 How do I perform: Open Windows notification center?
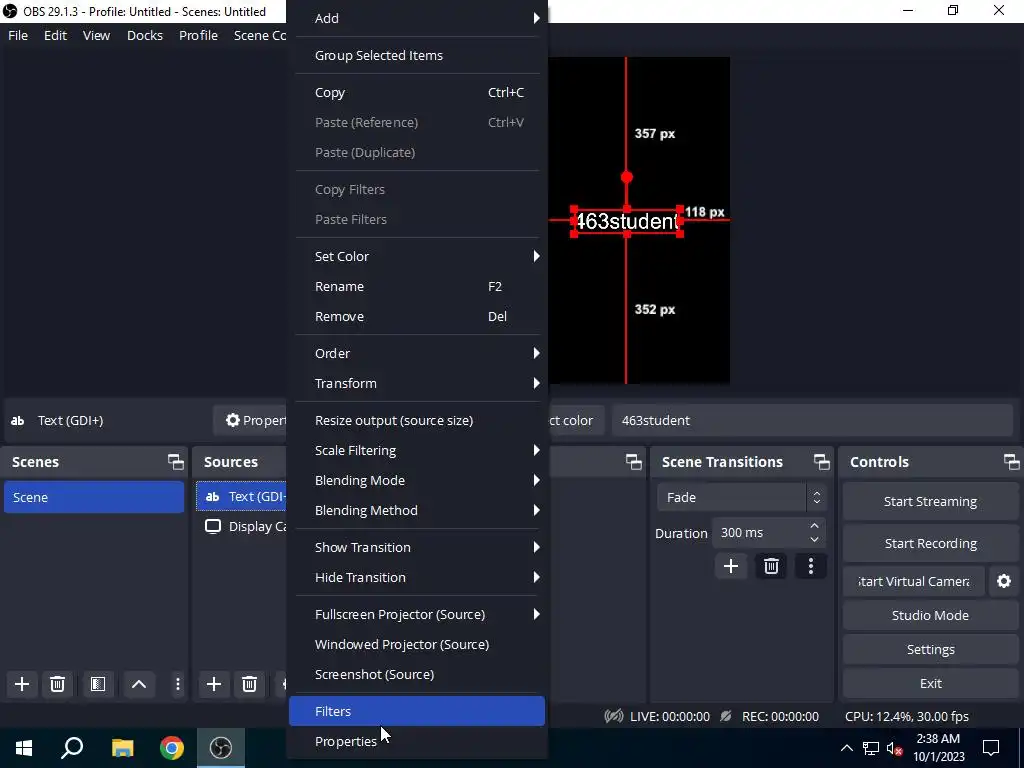(x=991, y=748)
